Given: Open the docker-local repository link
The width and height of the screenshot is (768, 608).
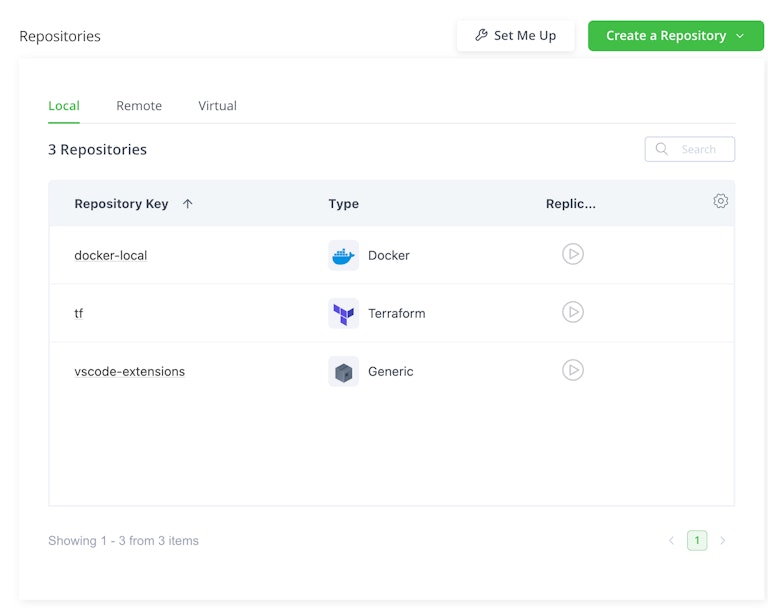Looking at the screenshot, I should pyautogui.click(x=111, y=256).
